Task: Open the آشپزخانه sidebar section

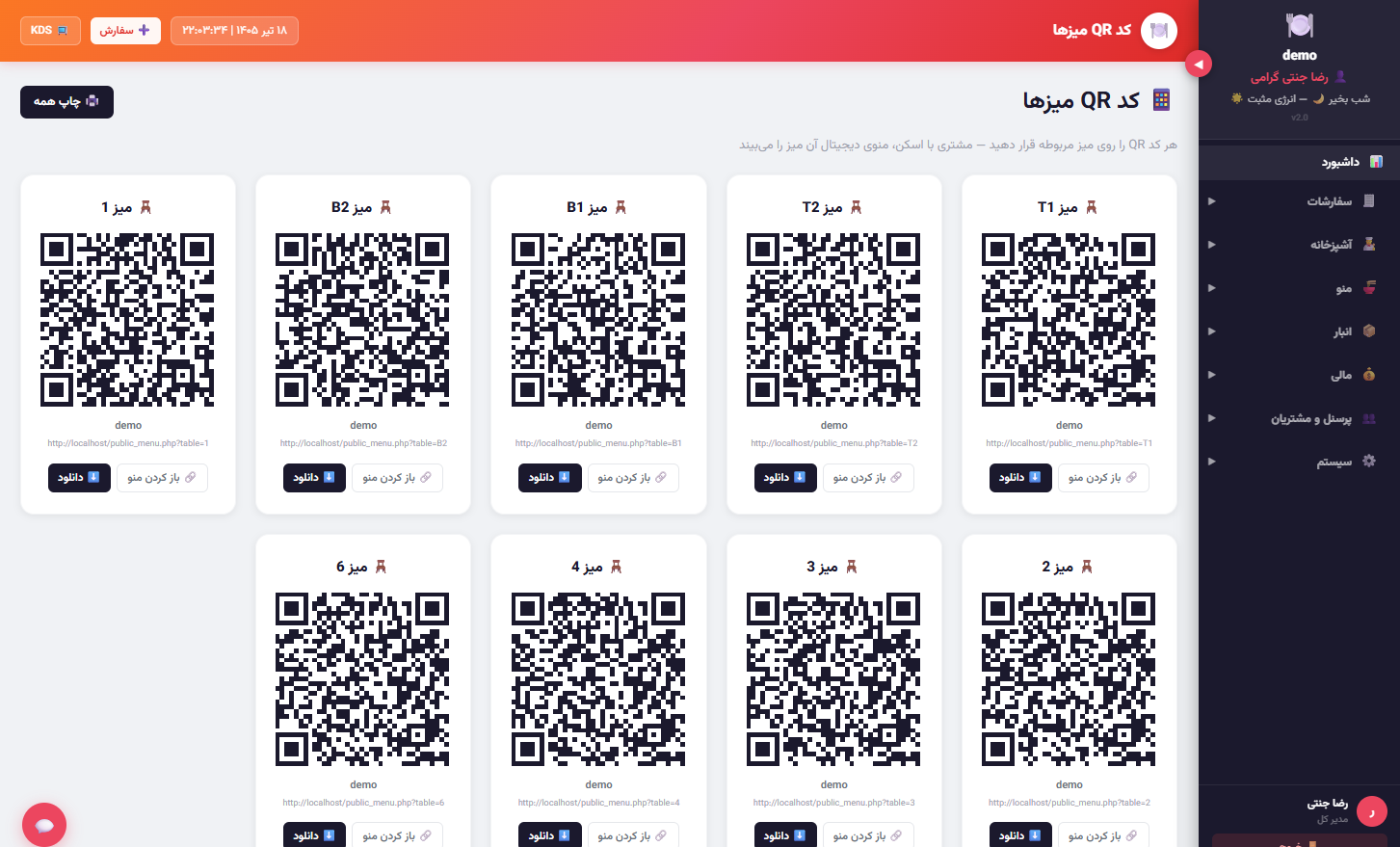Action: 1299,245
